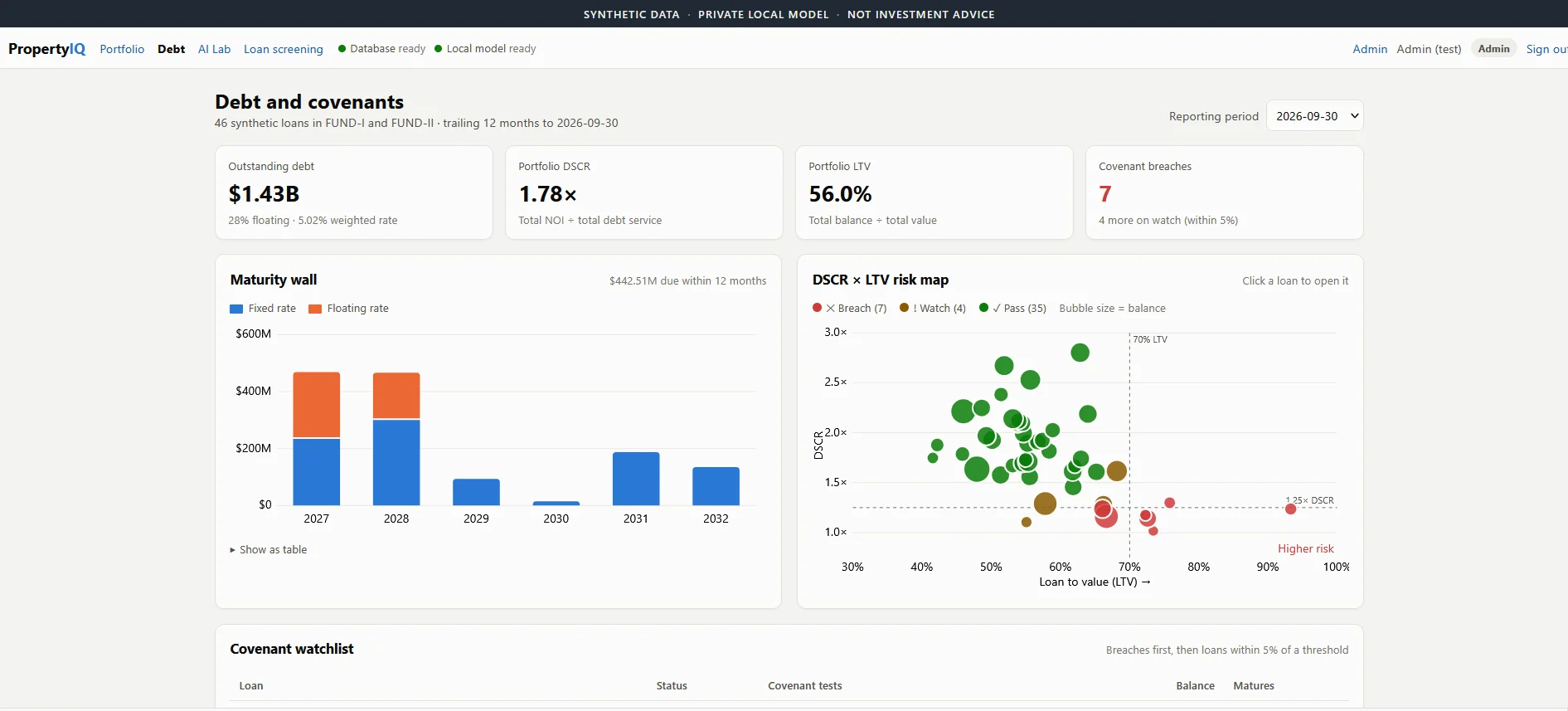Click the Covenant breaches count 7

(x=1104, y=194)
